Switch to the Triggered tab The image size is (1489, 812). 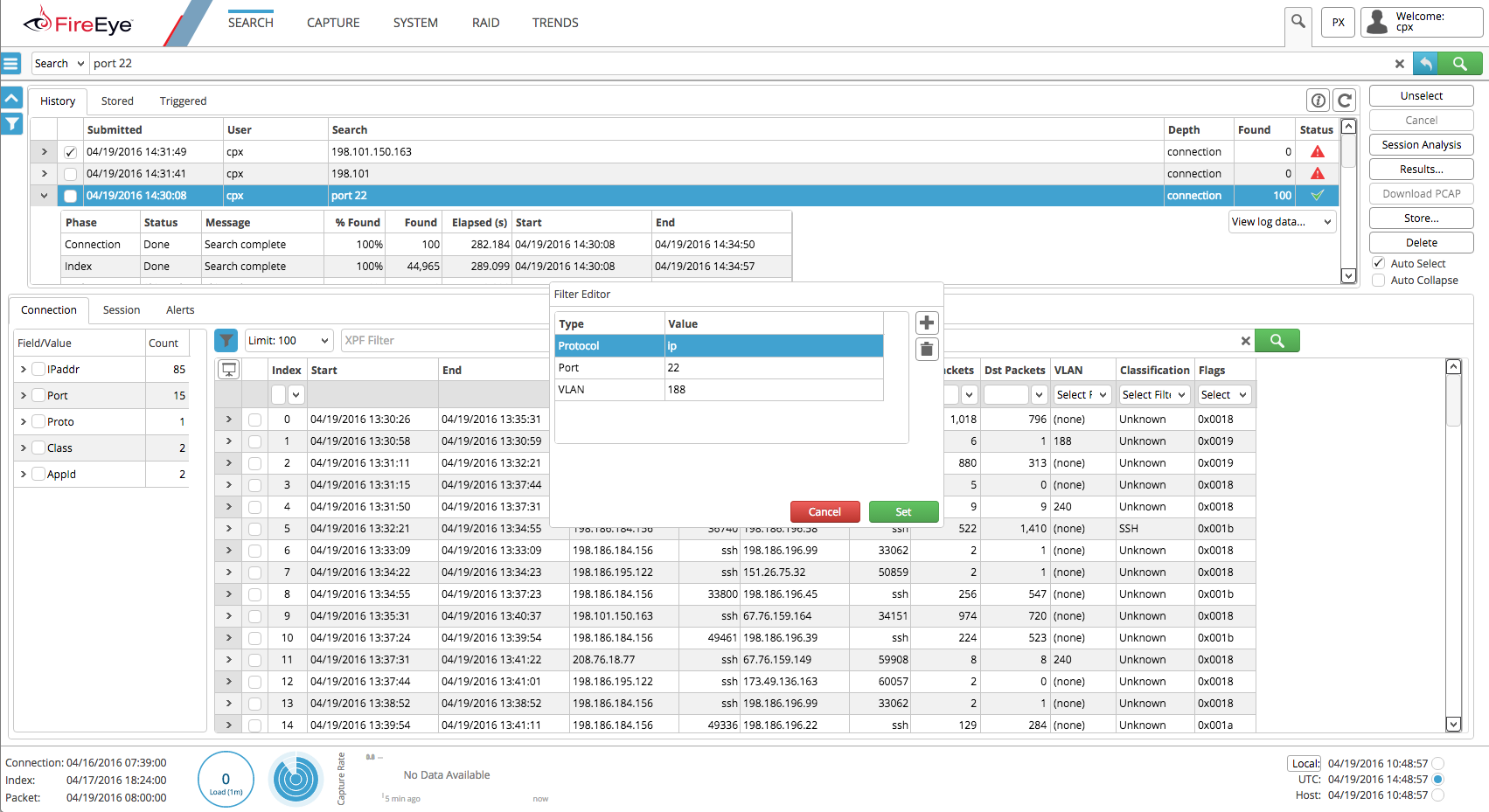coord(183,101)
